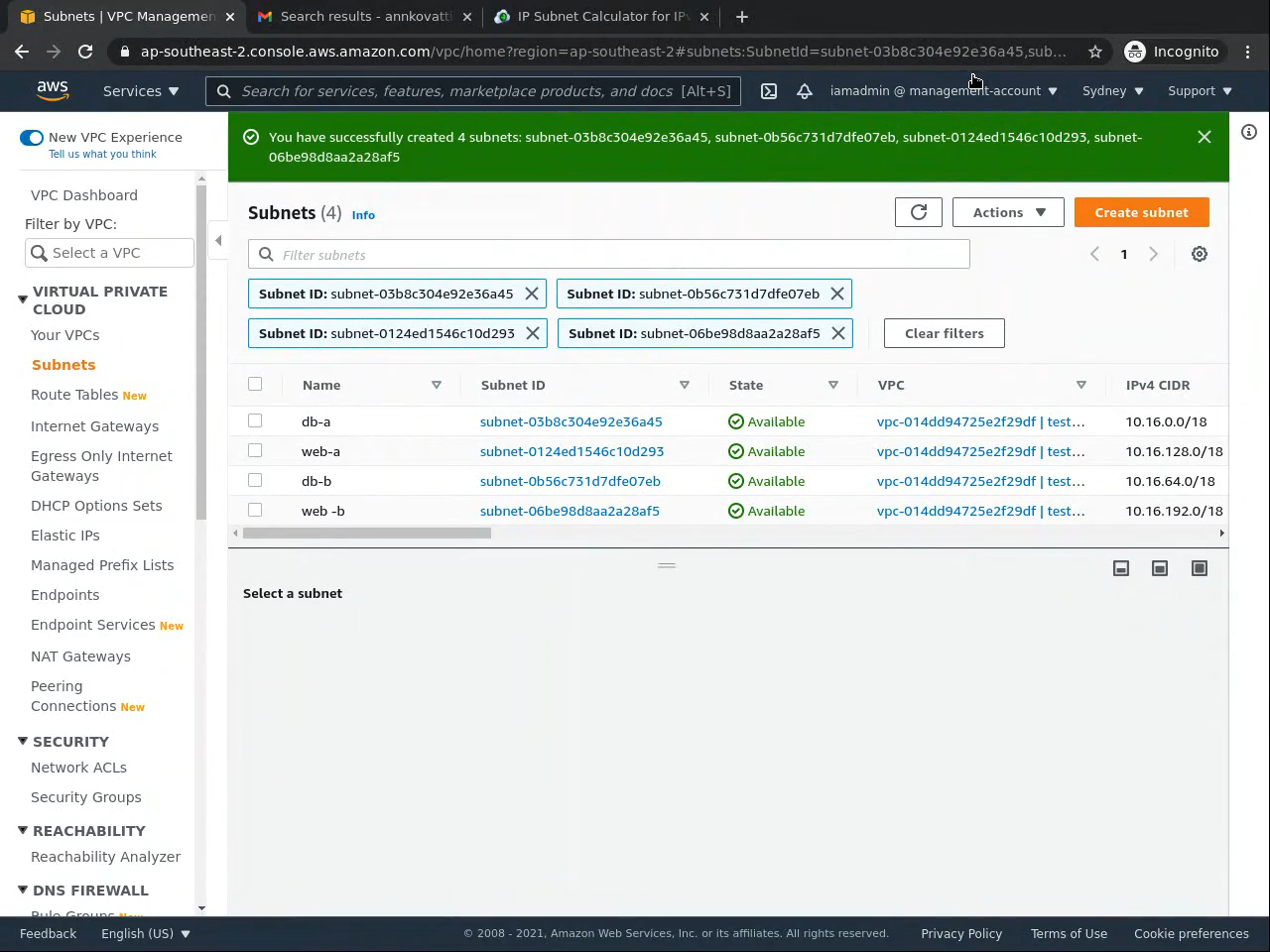Refresh the subnets list
The width and height of the screenshot is (1270, 952).
pos(919,212)
